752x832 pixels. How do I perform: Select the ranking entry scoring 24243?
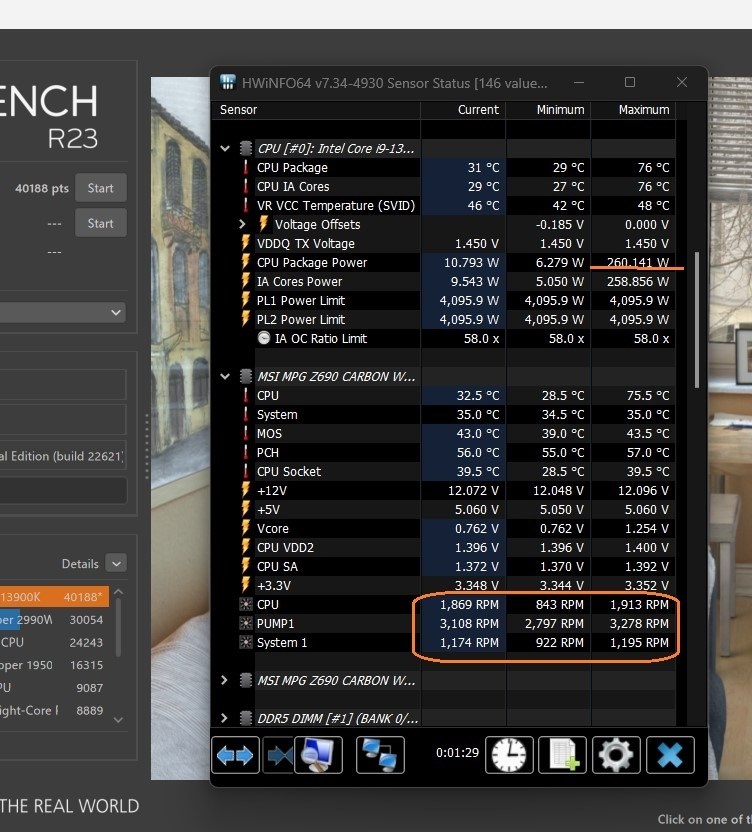pos(54,642)
